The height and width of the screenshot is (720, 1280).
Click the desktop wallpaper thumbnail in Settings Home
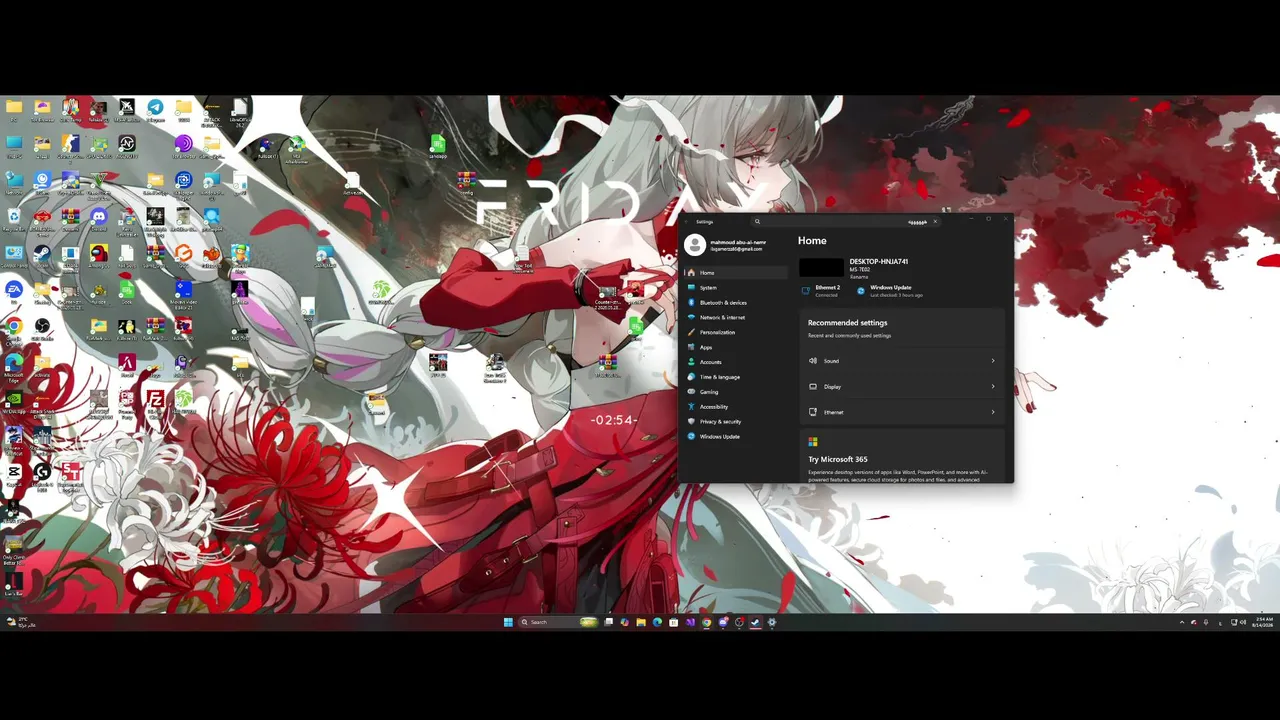point(821,267)
